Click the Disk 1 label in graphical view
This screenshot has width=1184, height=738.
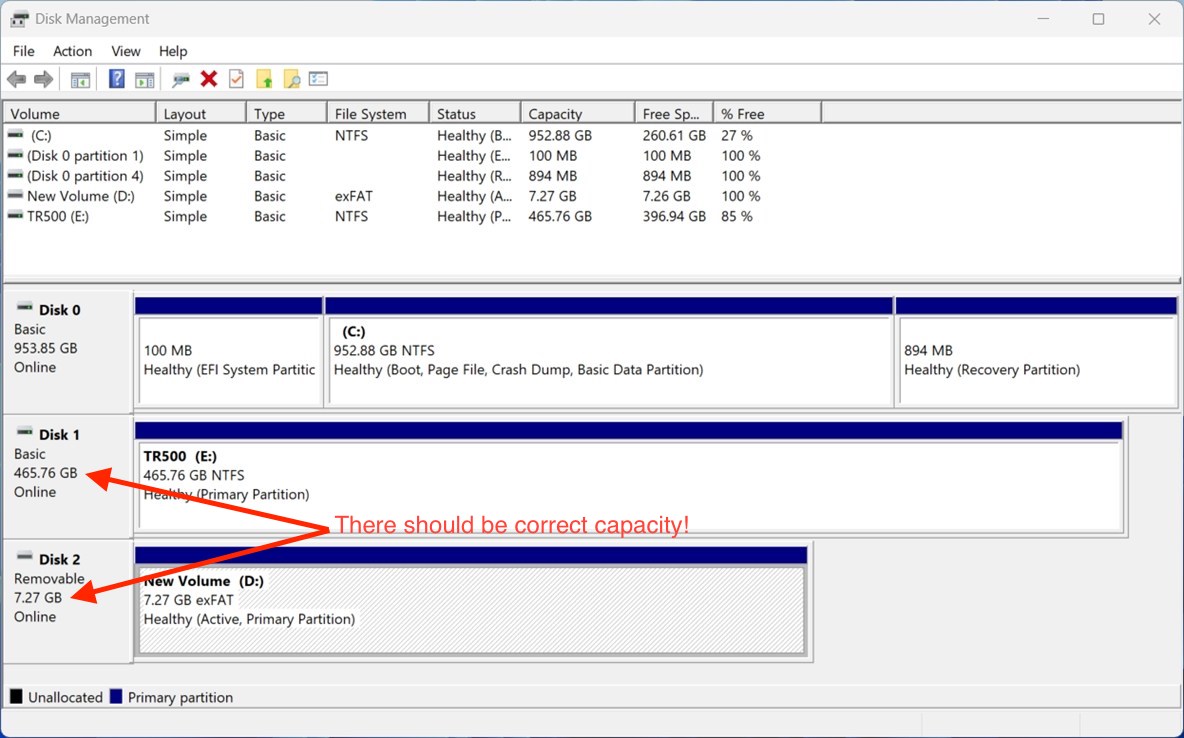59,434
